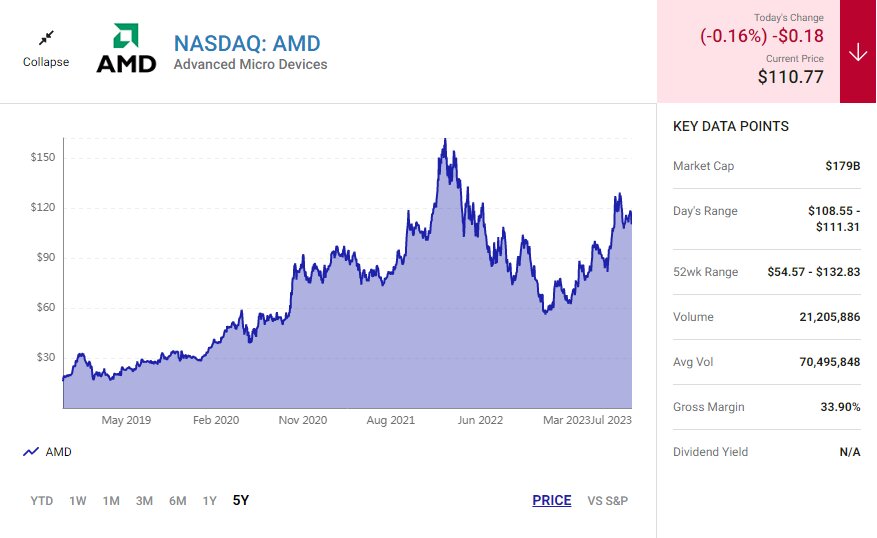Switch chart to 6M range
877x538 pixels.
177,501
